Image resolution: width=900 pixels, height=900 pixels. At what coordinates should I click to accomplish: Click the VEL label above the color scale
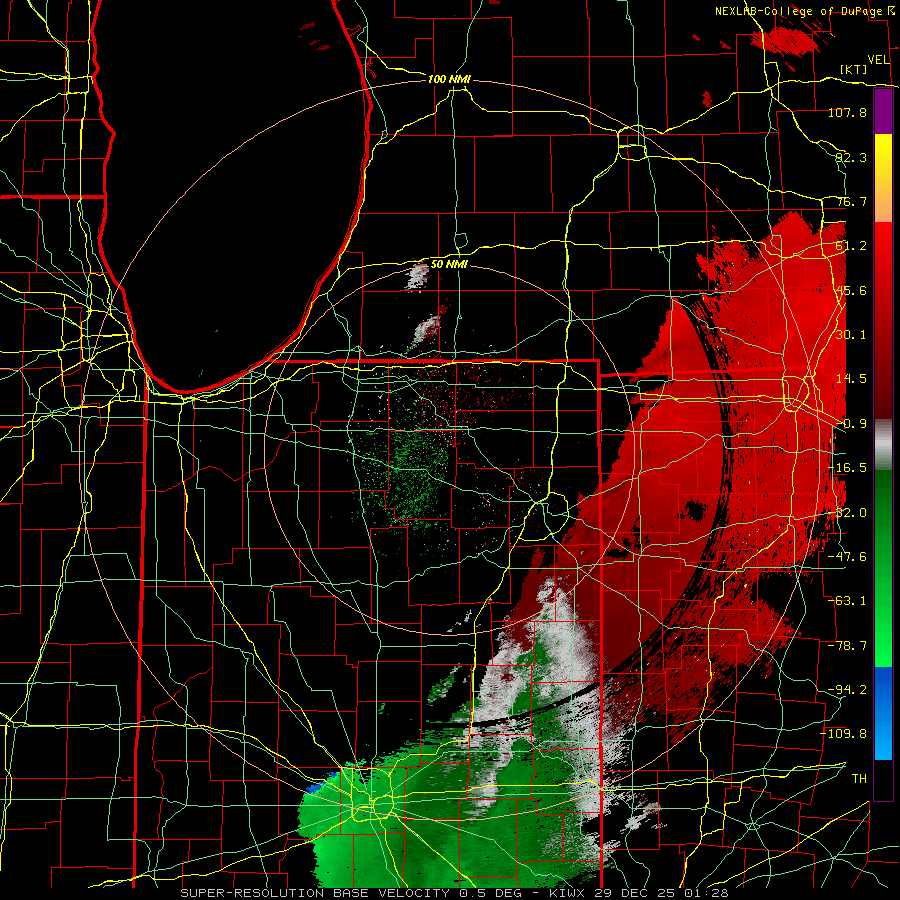click(x=878, y=59)
